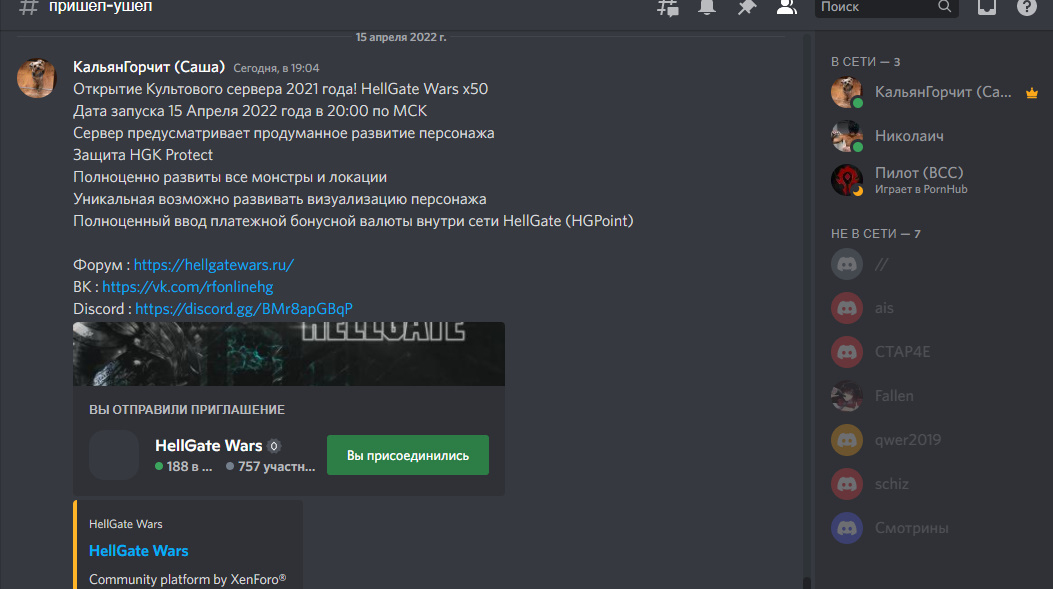Screen dimensions: 1053x589
Task: Open notification settings bell icon
Action: click(x=706, y=7)
